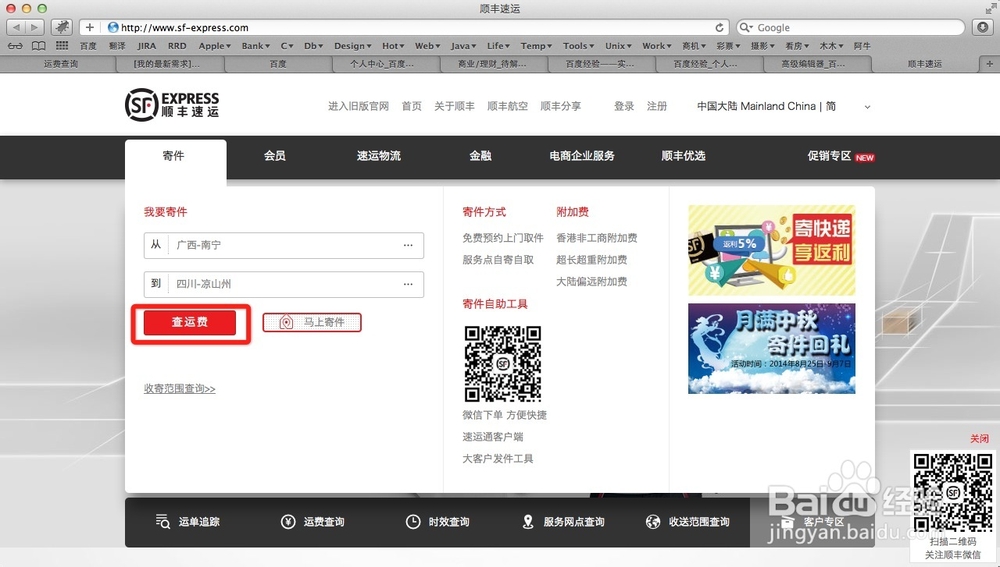1000x567 pixels.
Task: Open 免费预约上门取件 link
Action: 503,238
